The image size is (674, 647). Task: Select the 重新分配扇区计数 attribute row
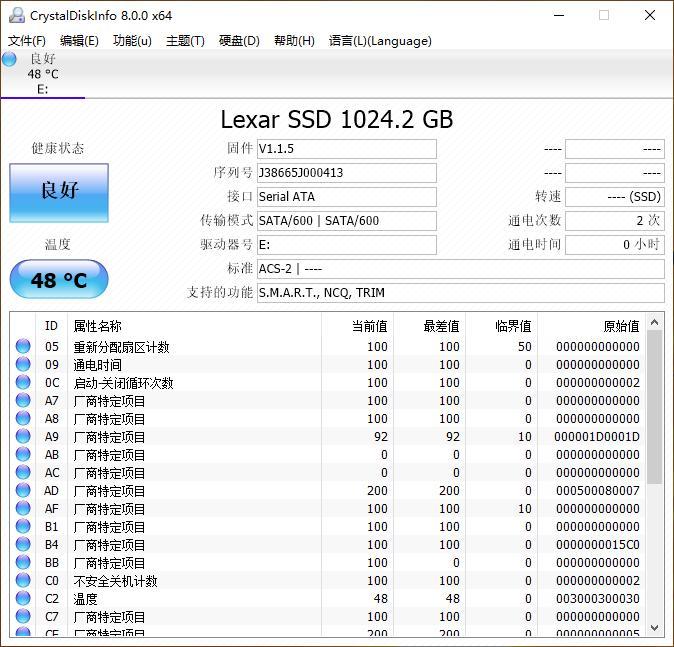click(329, 346)
